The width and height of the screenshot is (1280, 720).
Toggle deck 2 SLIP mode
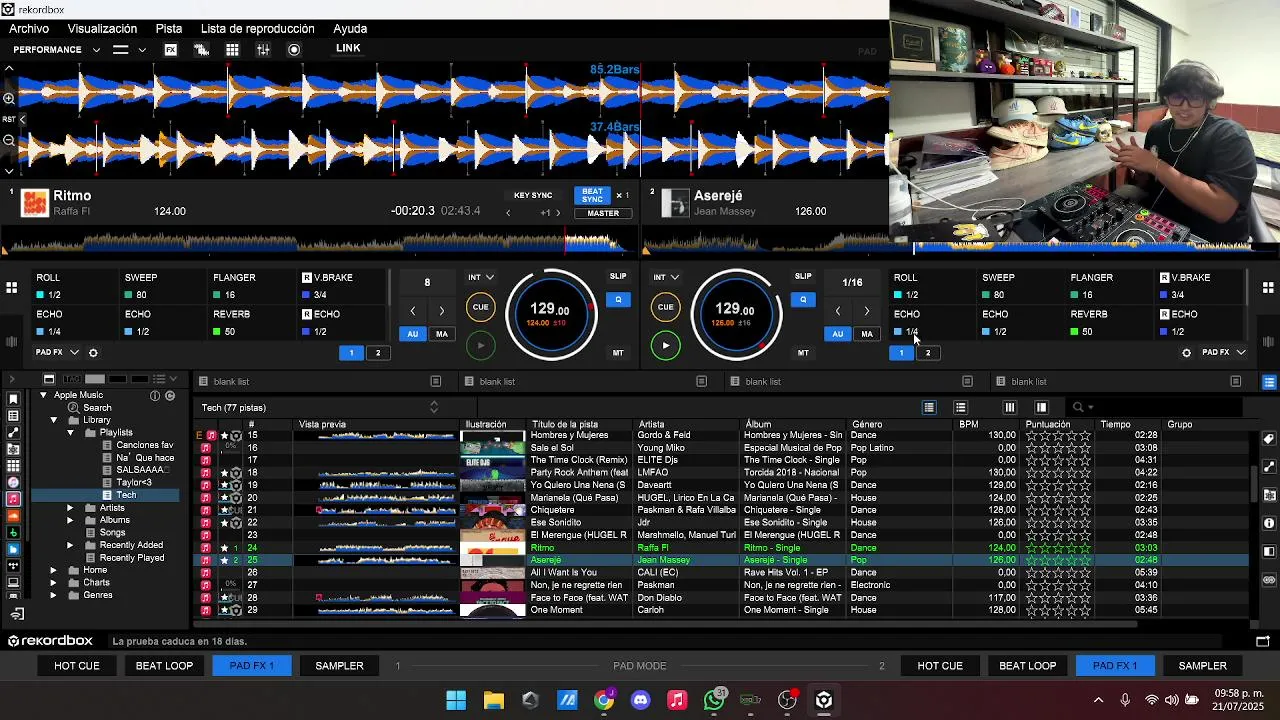pos(803,277)
